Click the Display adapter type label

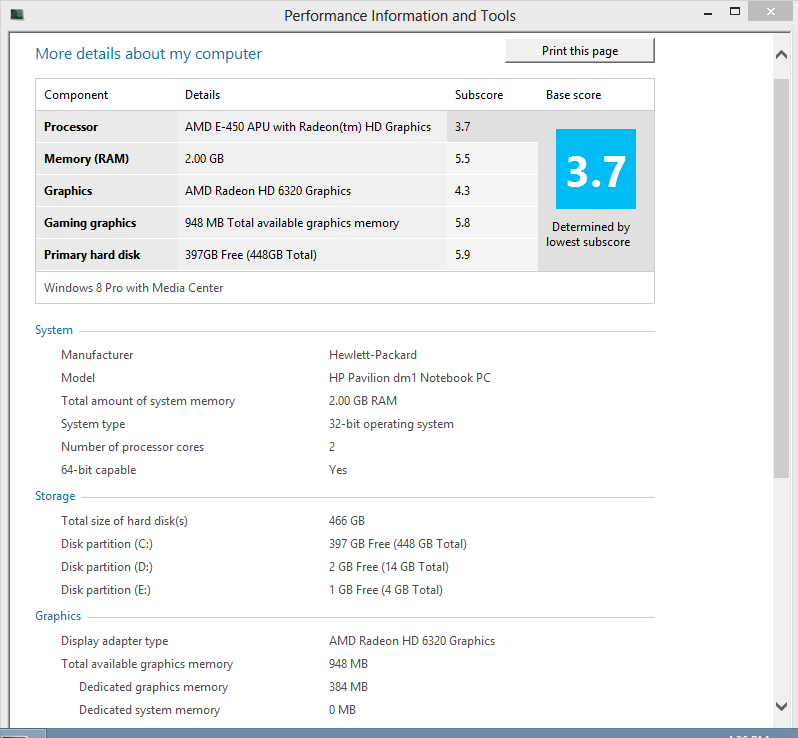point(115,641)
